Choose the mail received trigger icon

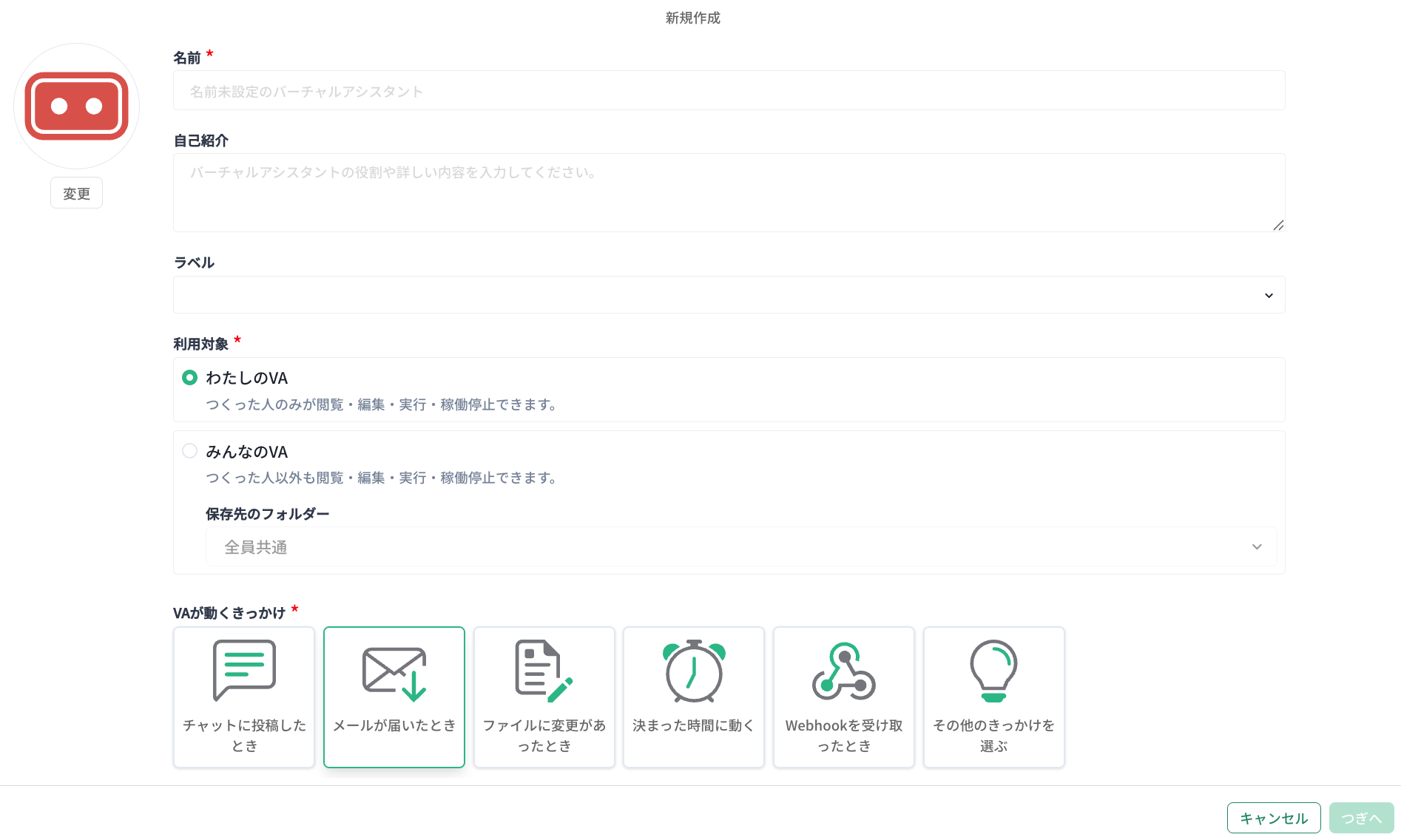pyautogui.click(x=394, y=674)
